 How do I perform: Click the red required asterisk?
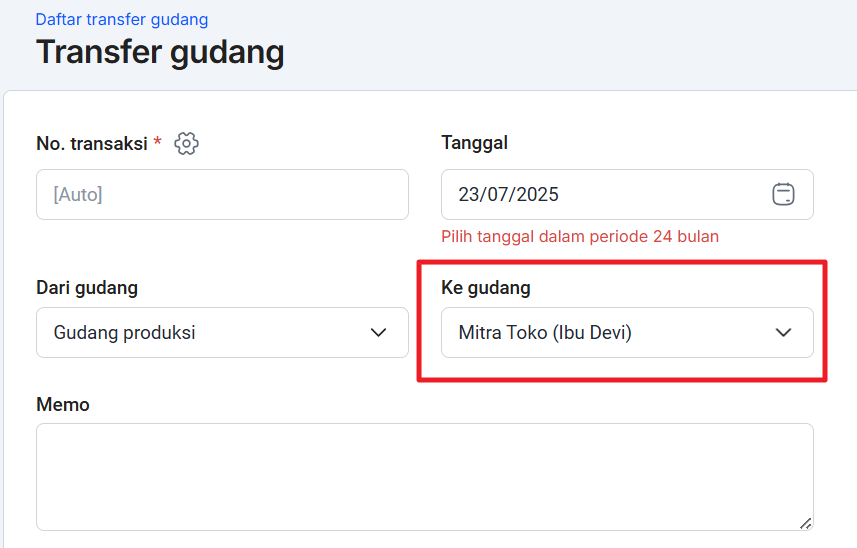click(x=157, y=144)
